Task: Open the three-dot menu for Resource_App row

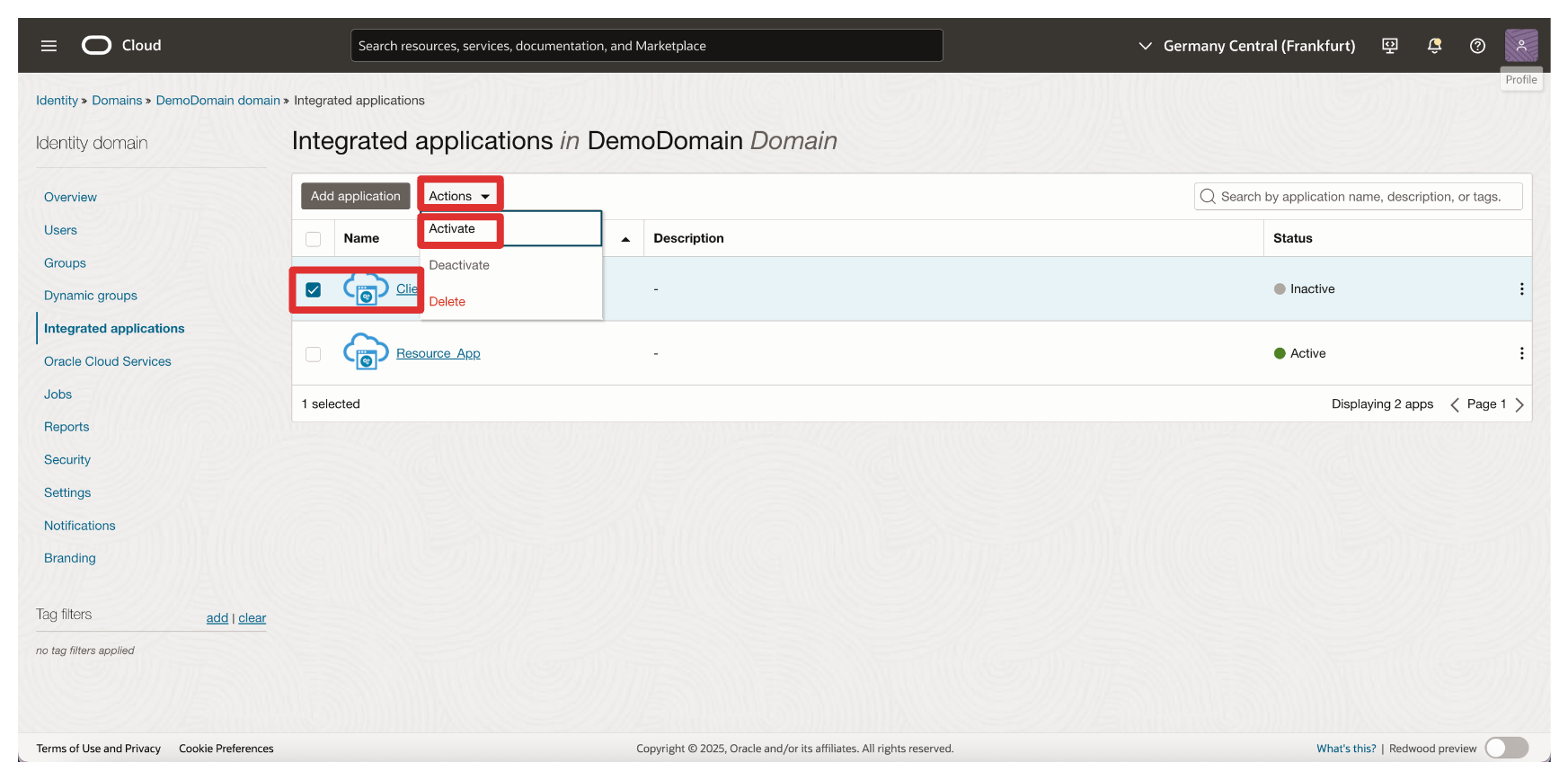Action: pyautogui.click(x=1521, y=354)
